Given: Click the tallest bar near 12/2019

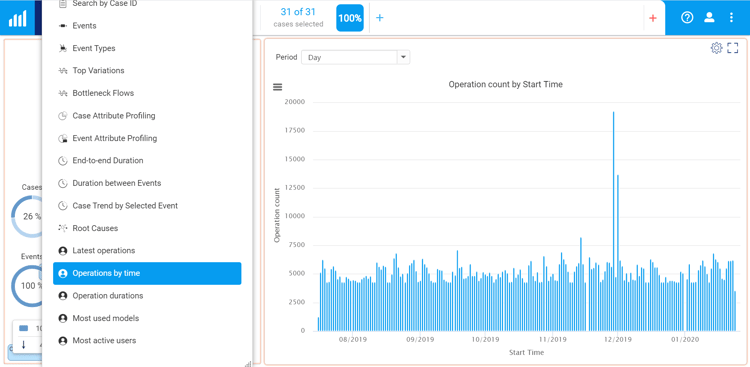Looking at the screenshot, I should click(x=613, y=221).
